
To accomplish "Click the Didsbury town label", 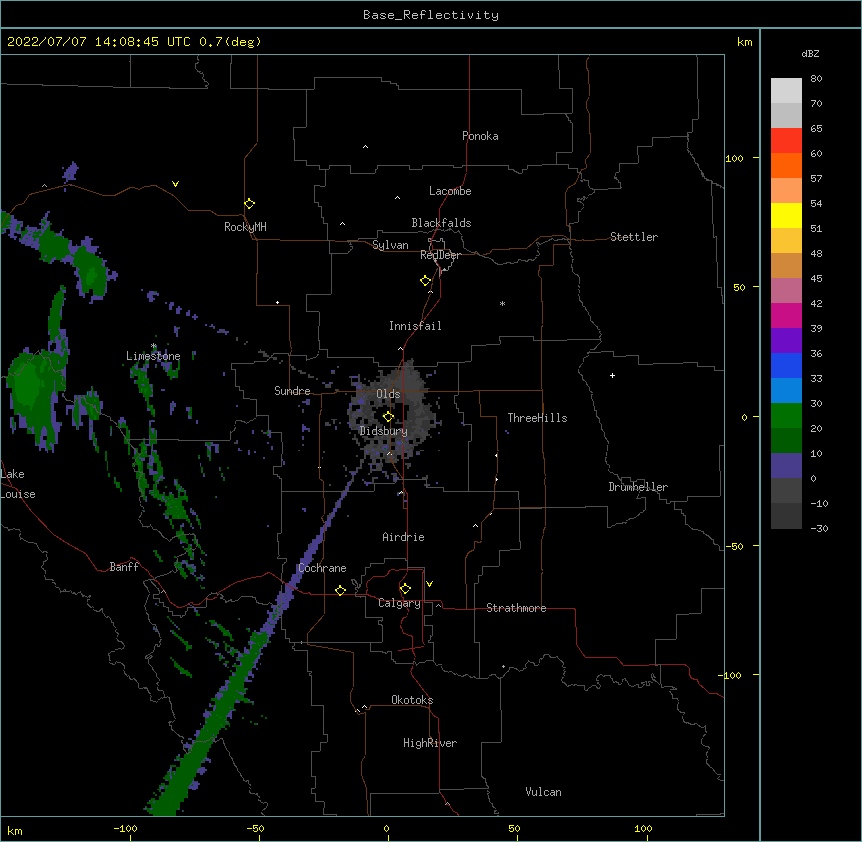I will (x=384, y=431).
